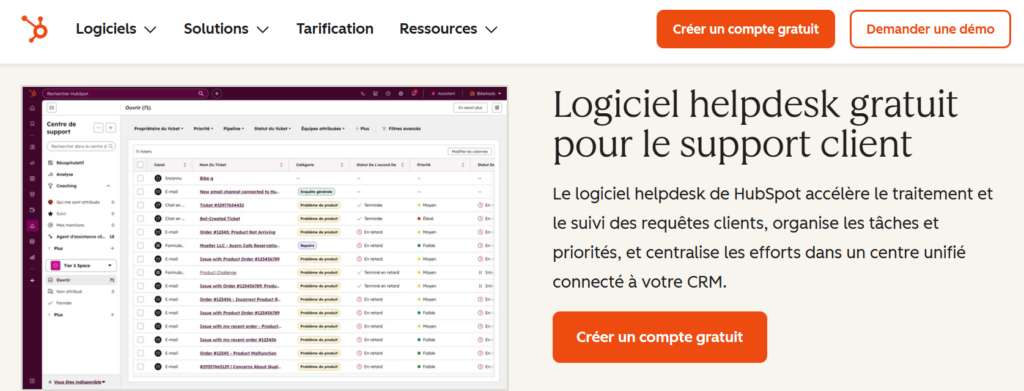
Task: Click the settings gear in the purple top bar
Action: pos(400,94)
